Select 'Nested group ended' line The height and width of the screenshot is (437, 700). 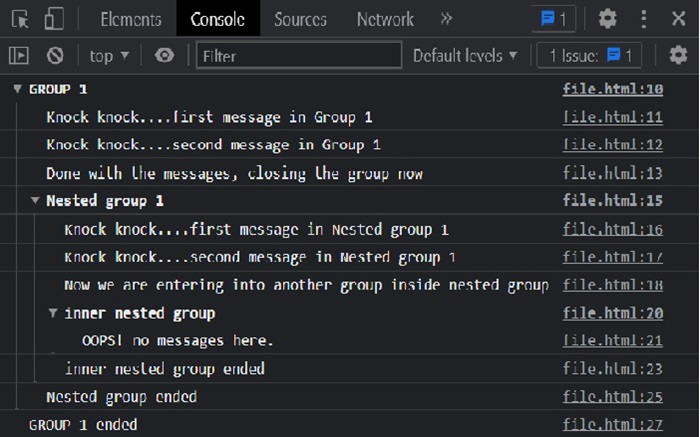coord(121,397)
